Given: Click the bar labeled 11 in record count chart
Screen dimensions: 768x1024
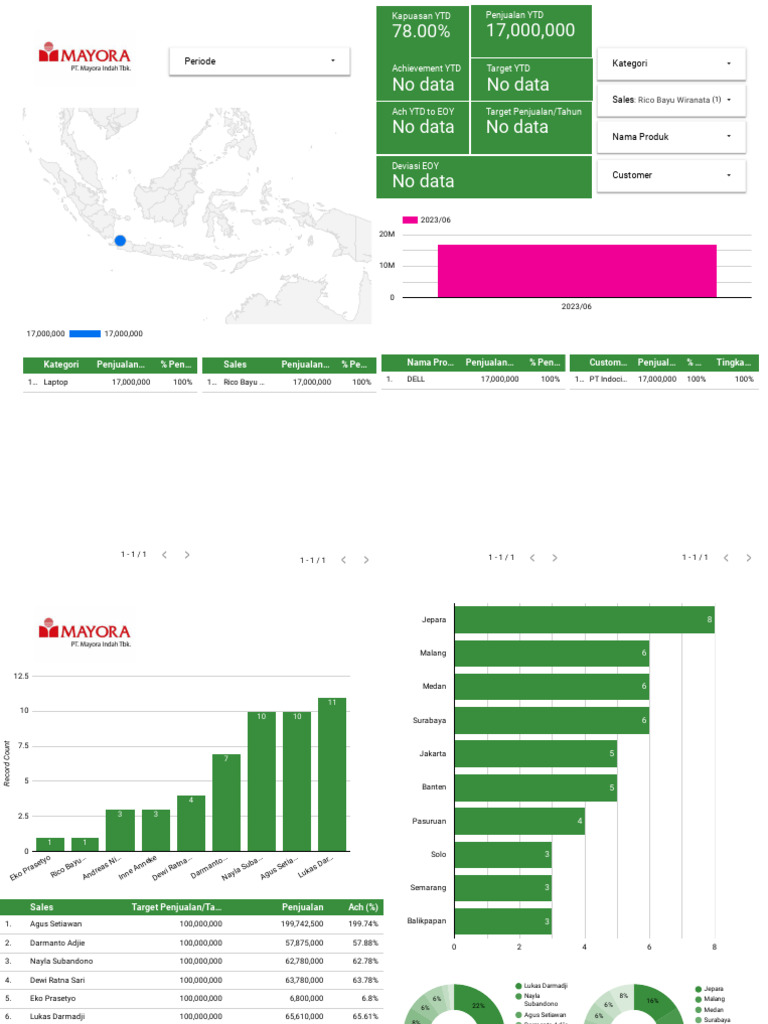Looking at the screenshot, I should click(x=332, y=775).
